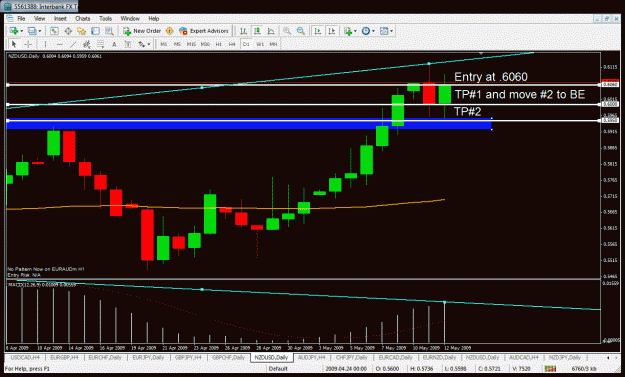Switch to the USDCAD,H4 chart tab
Viewport: 625px width, 377px height.
tap(25, 358)
